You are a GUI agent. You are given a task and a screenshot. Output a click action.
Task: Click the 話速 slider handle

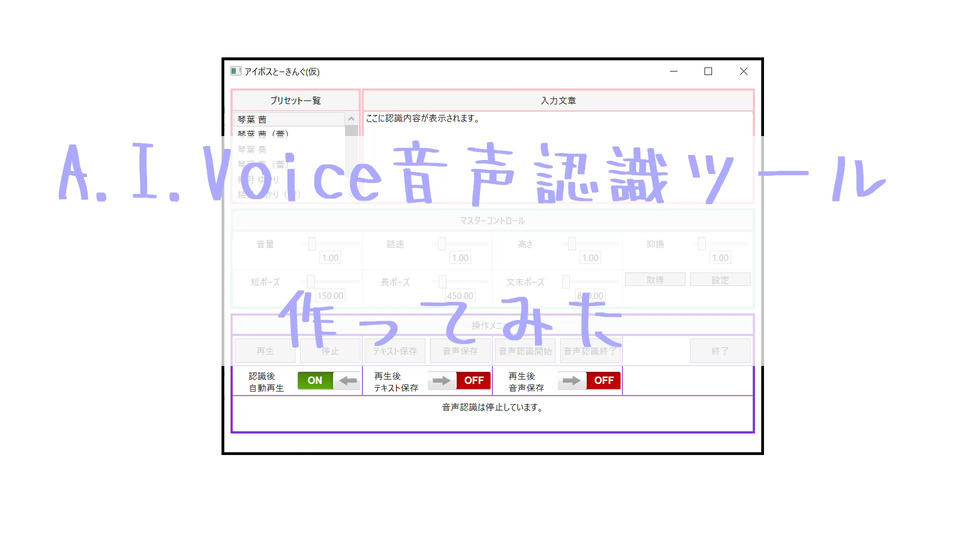(x=441, y=244)
